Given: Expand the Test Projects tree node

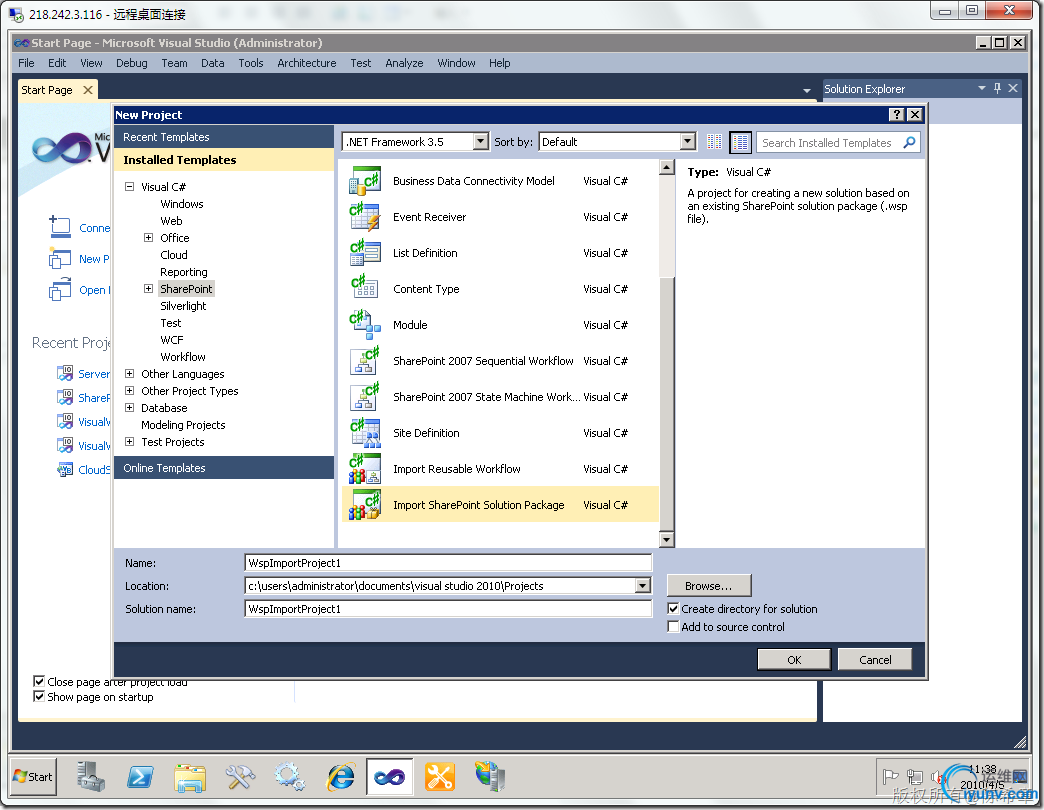Looking at the screenshot, I should point(130,442).
